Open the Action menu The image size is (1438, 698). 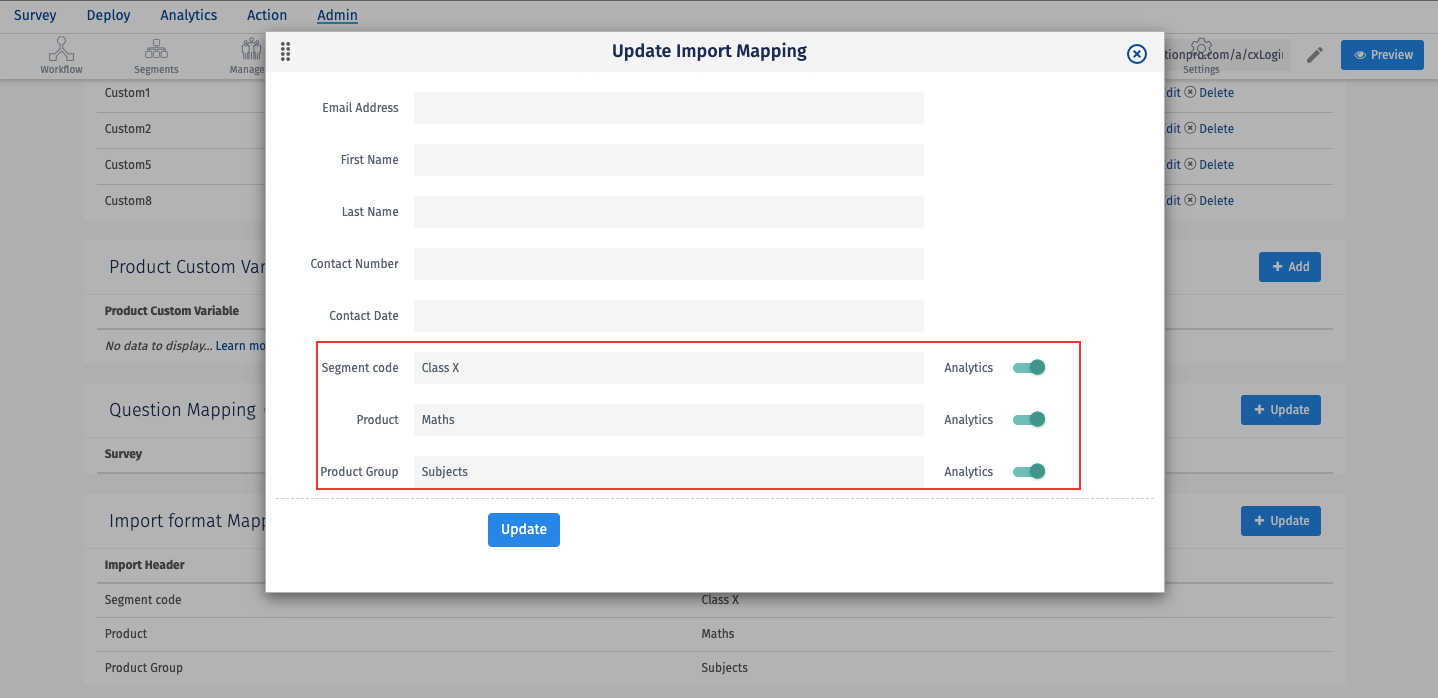tap(266, 15)
